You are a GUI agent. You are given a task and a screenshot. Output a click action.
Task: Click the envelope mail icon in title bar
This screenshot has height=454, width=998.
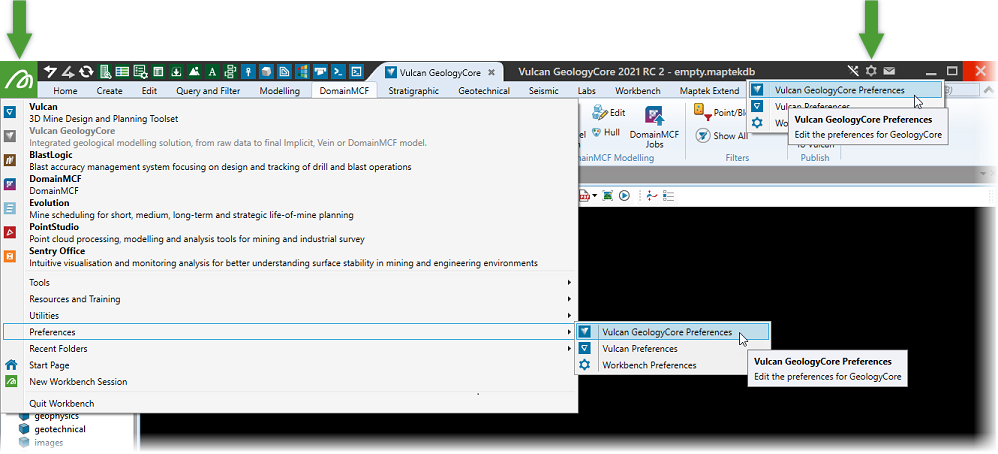tap(889, 71)
